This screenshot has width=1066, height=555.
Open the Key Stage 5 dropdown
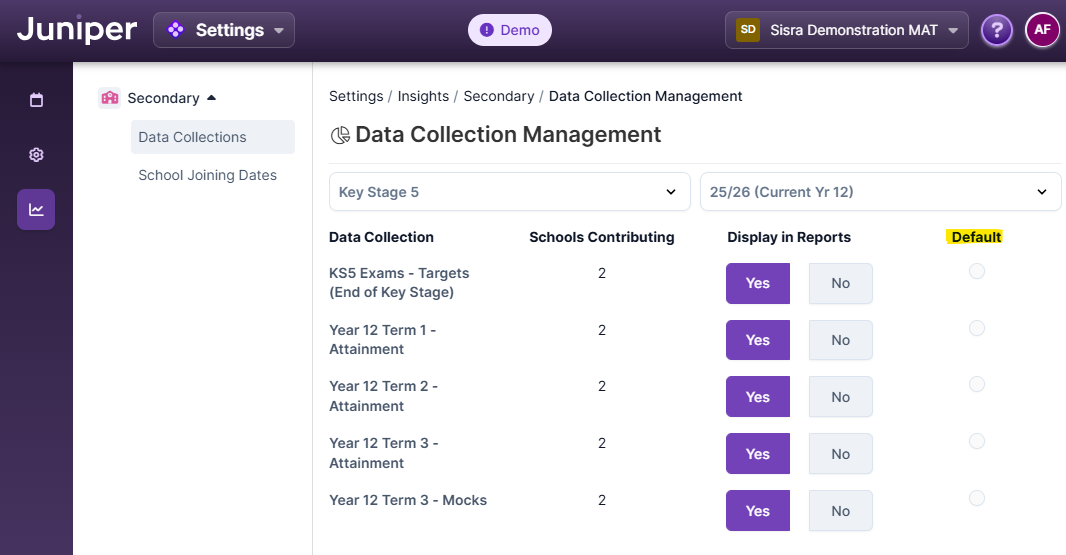509,192
